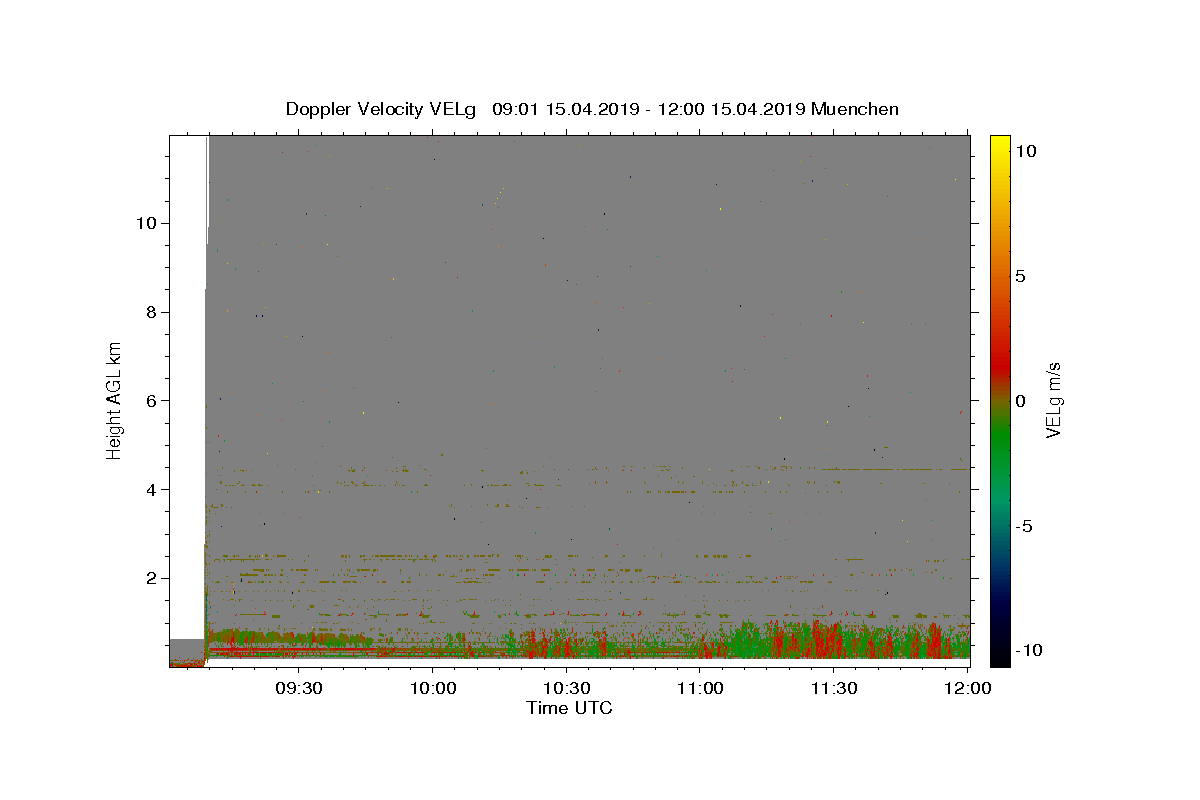Image resolution: width=1200 pixels, height=800 pixels.
Task: Click the 'Height AGL km' axis label
Action: click(114, 400)
